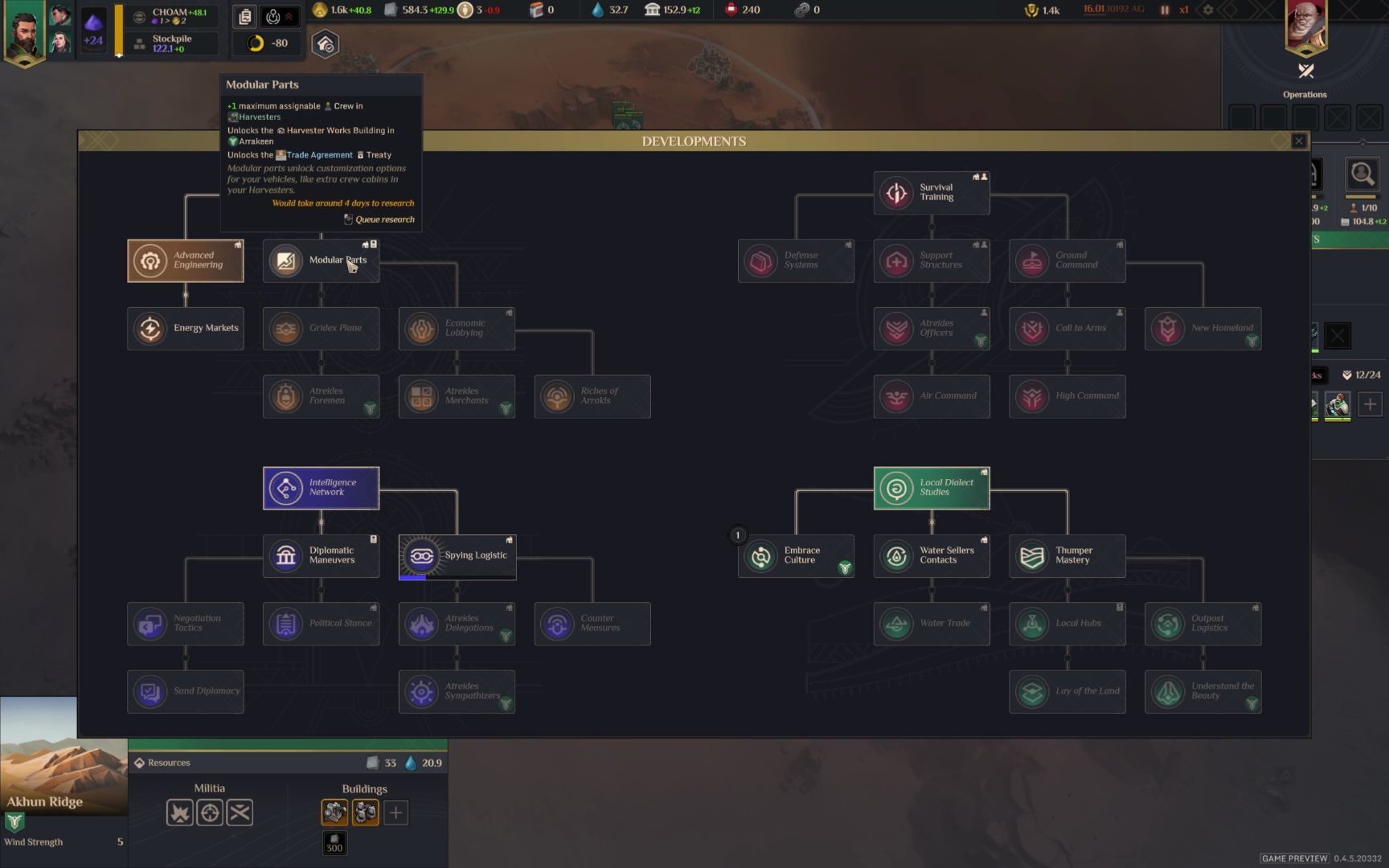Click the Air Command icon
This screenshot has height=868, width=1389.
[x=896, y=396]
